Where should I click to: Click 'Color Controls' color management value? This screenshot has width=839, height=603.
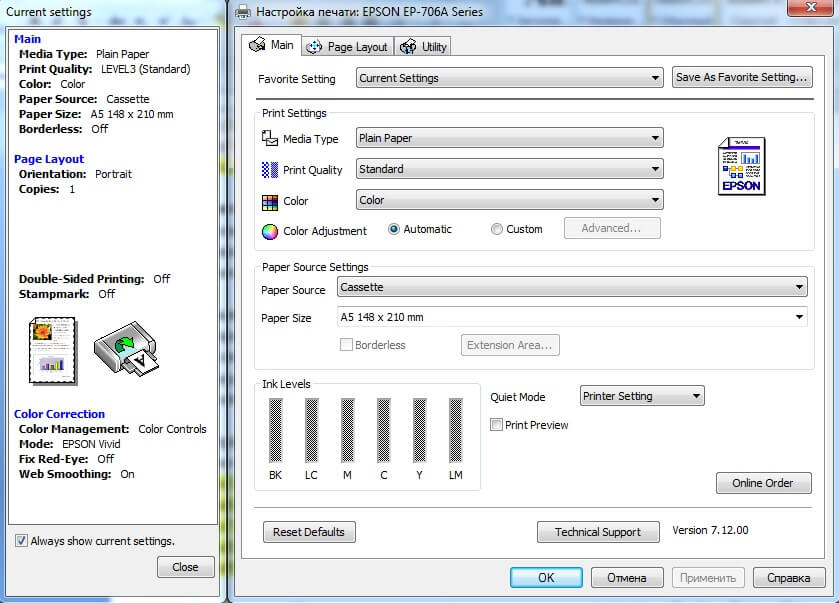172,429
